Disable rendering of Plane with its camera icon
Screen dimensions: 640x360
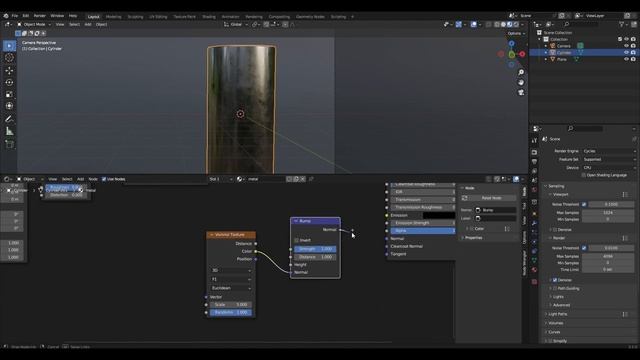[x=633, y=60]
